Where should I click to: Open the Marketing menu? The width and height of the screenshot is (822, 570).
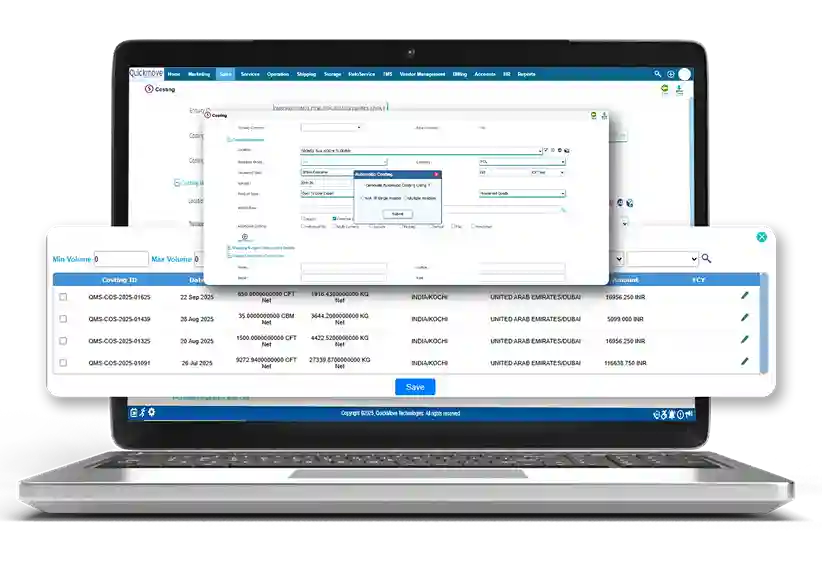(199, 74)
